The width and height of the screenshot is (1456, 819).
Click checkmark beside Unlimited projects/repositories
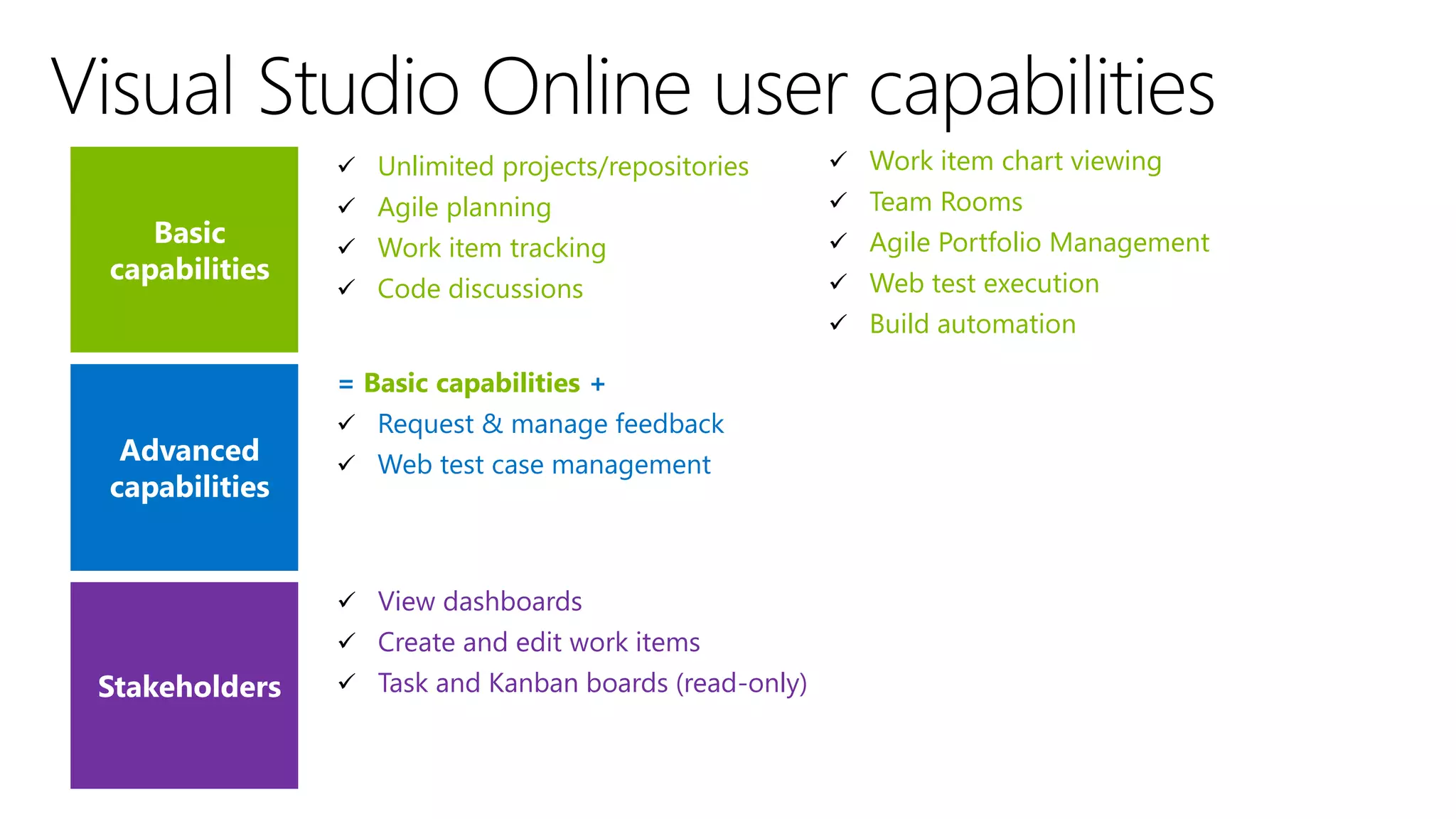[x=346, y=166]
